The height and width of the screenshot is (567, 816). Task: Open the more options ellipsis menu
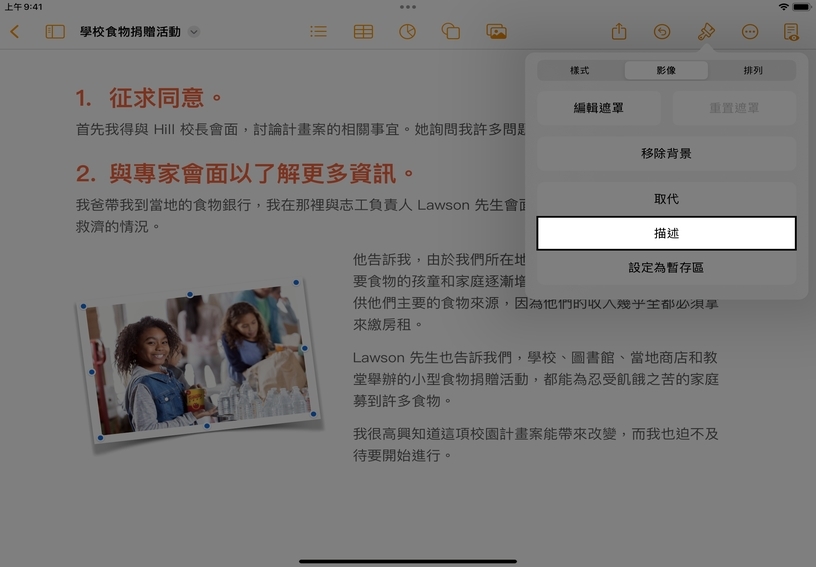(750, 32)
